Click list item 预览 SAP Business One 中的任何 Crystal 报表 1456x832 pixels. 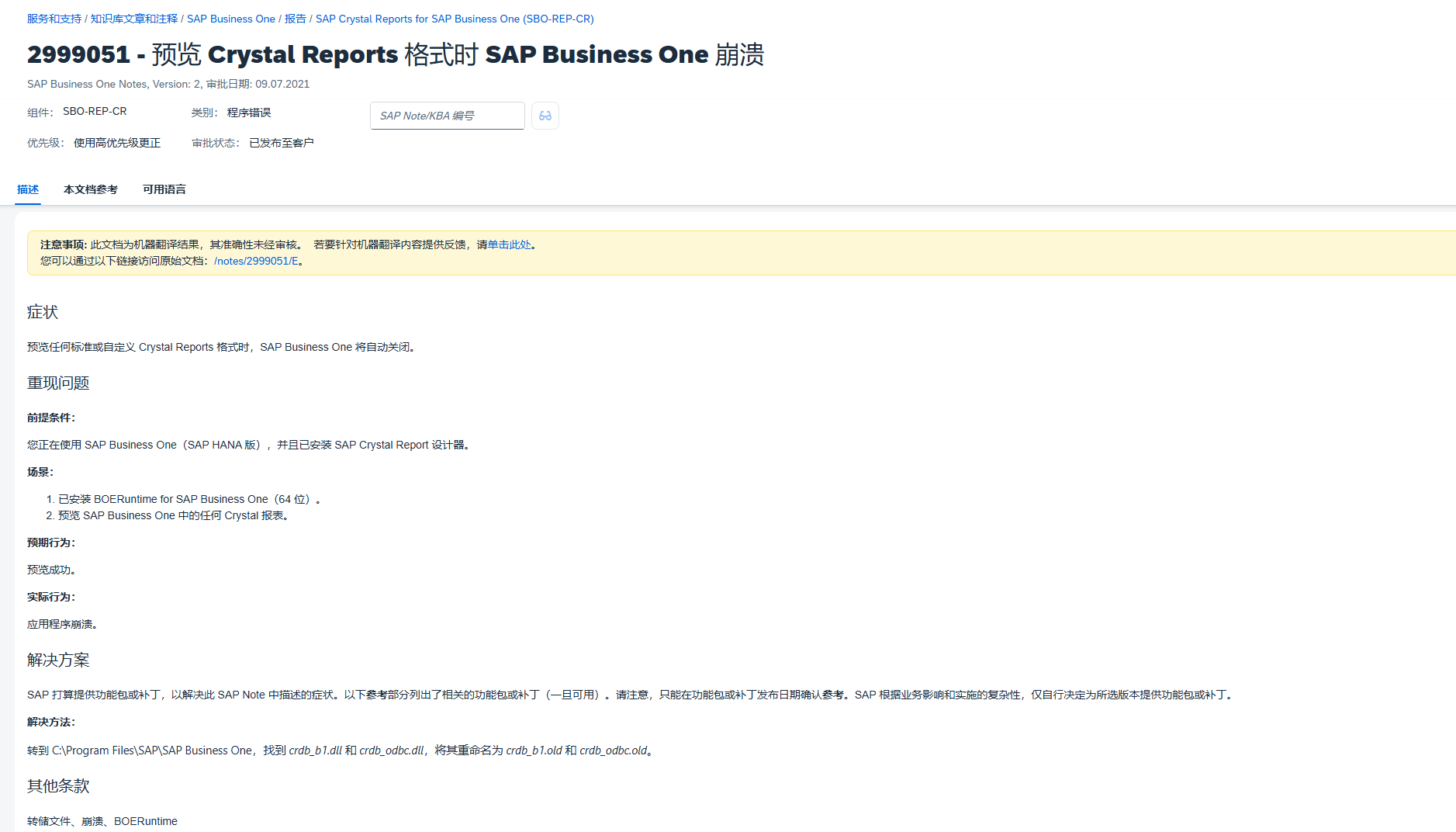[x=175, y=515]
